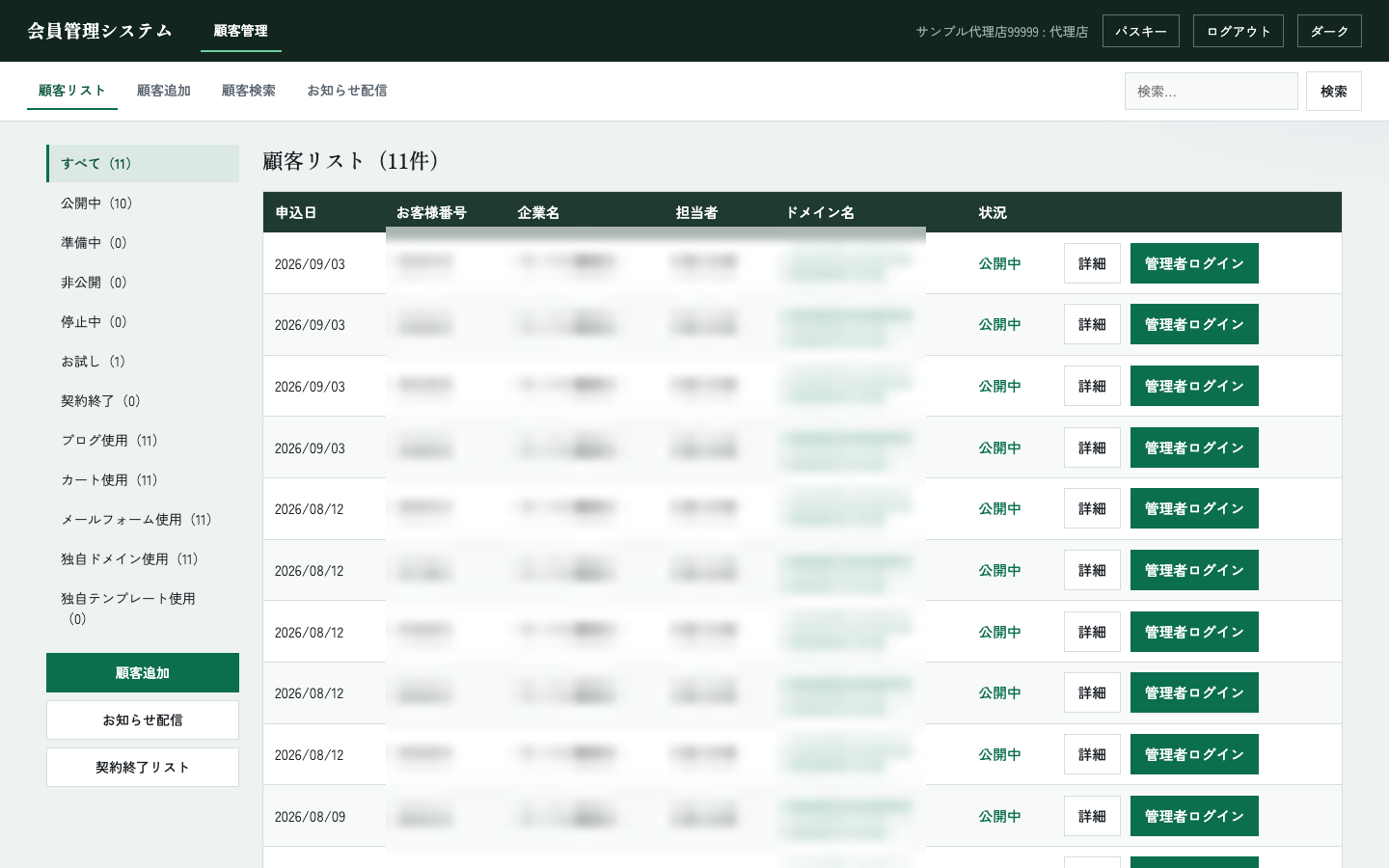Filter the list by 準備中（0）
1389x868 pixels.
(143, 243)
